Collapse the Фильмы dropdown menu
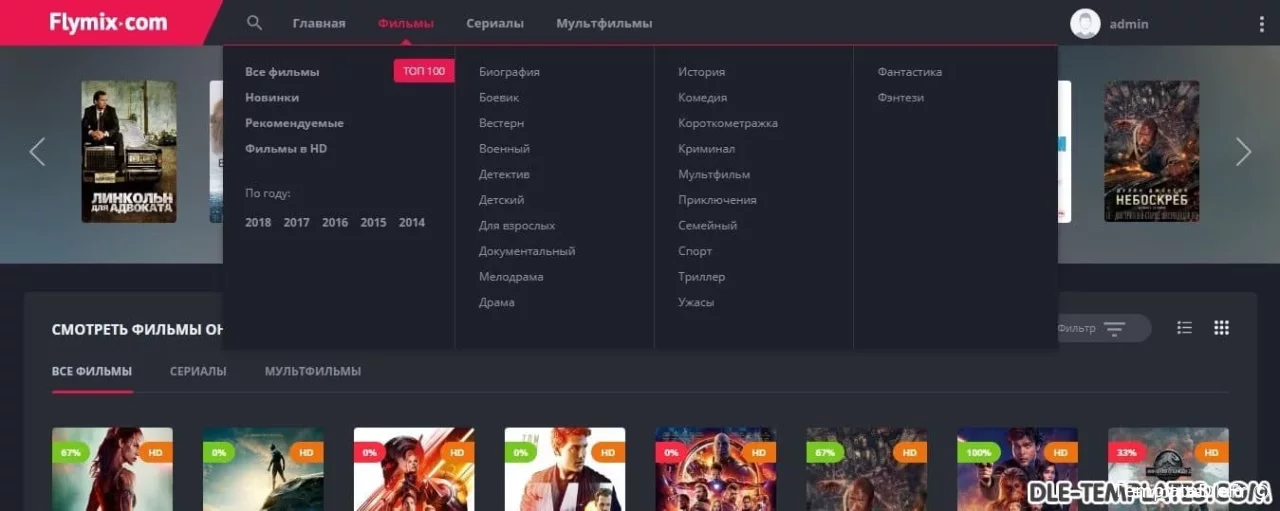This screenshot has height=511, width=1280. 405,23
